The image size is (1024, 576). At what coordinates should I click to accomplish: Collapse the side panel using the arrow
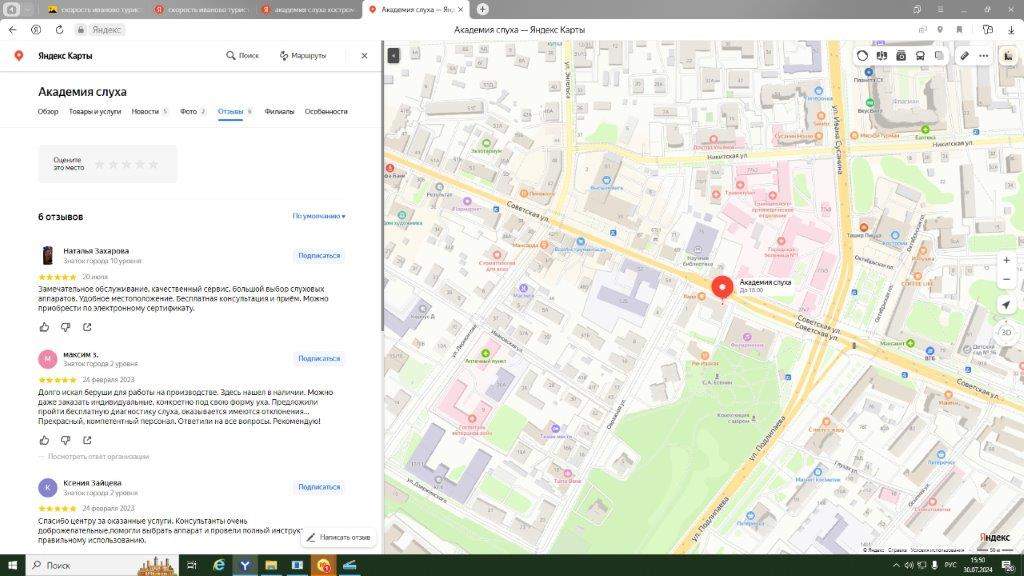pyautogui.click(x=393, y=56)
